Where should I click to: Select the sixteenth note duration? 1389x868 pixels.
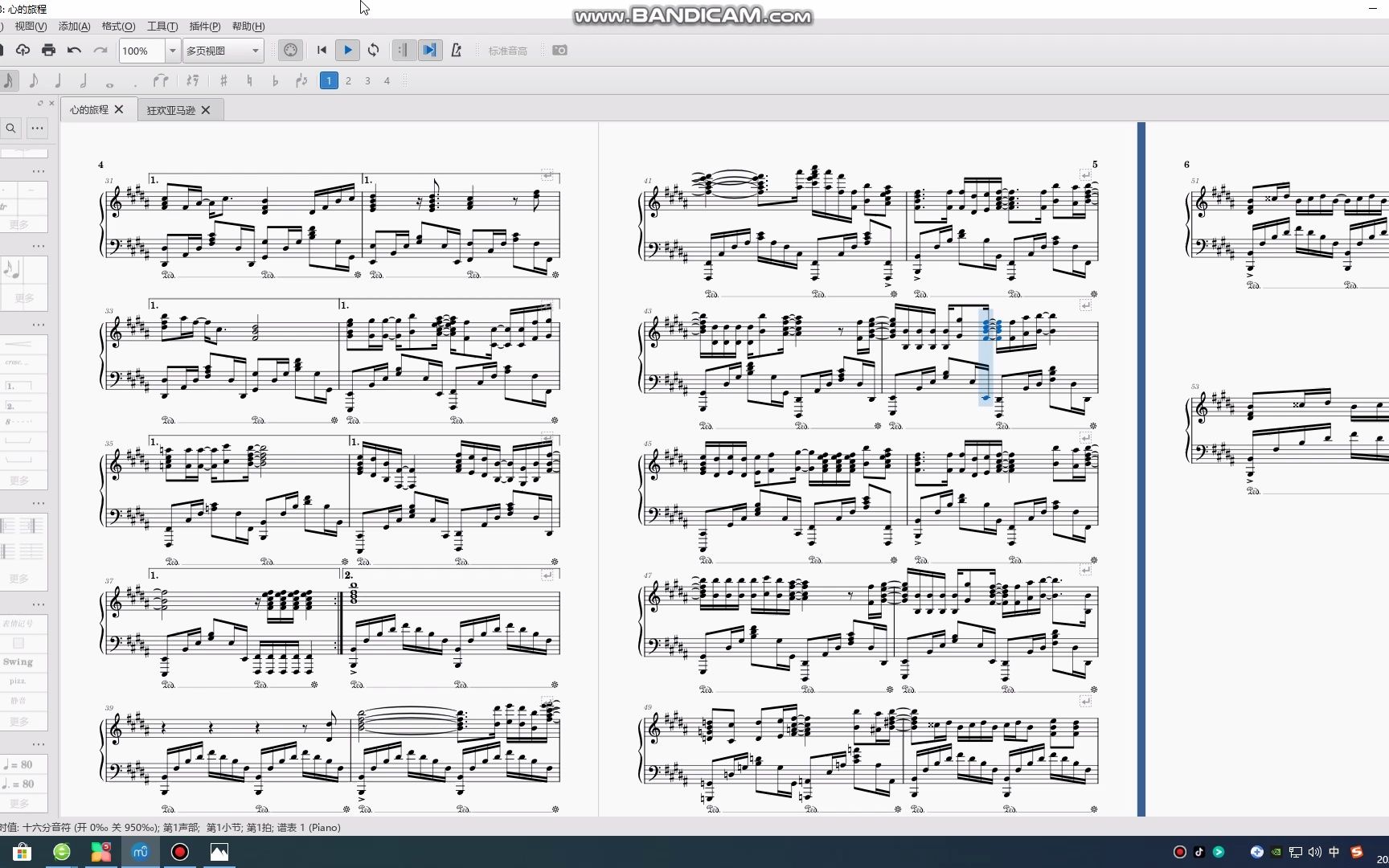point(8,80)
